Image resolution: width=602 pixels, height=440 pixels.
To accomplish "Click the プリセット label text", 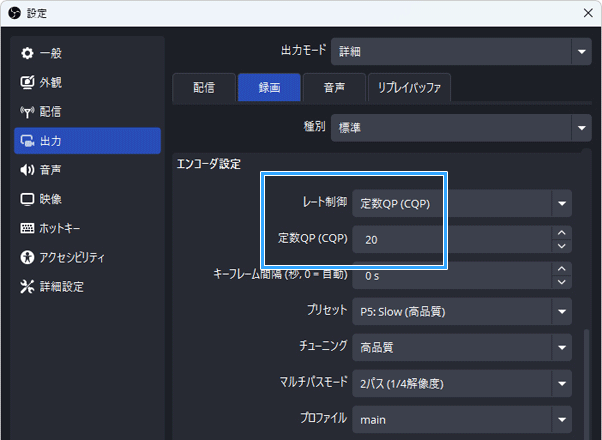I will (x=327, y=309).
